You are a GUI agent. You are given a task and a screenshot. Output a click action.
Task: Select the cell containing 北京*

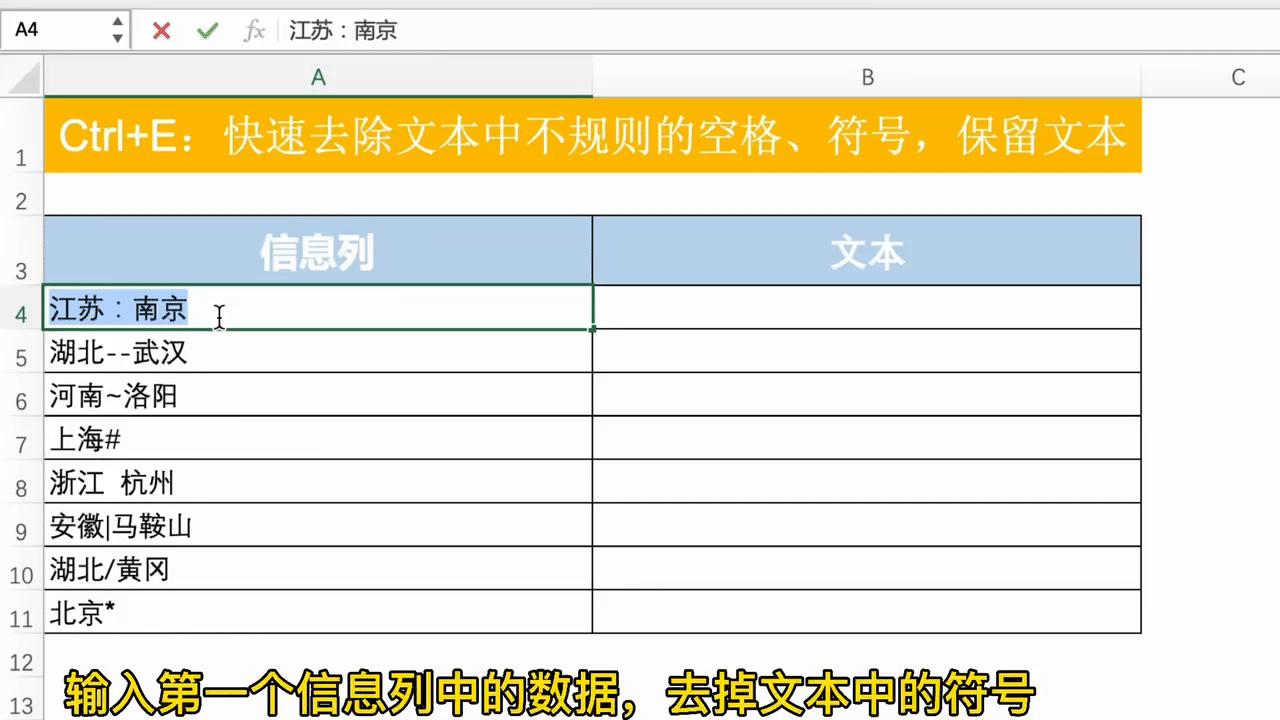pyautogui.click(x=318, y=614)
